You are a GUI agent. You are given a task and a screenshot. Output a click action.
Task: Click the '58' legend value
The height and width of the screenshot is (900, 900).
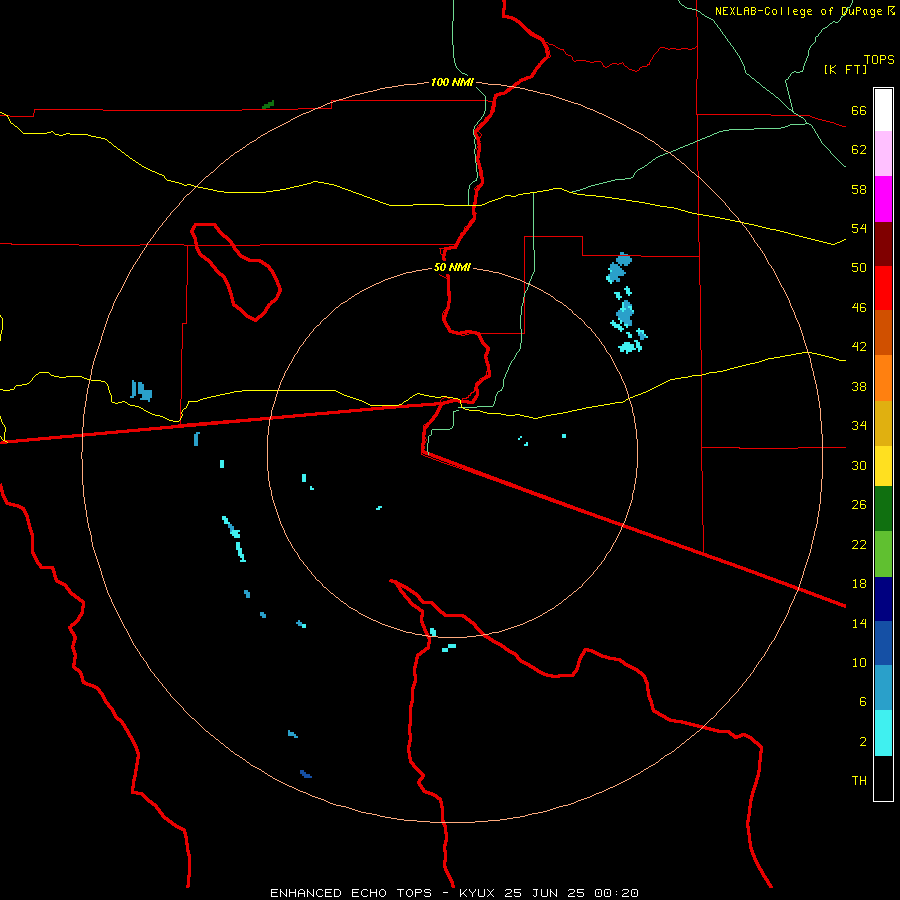point(859,189)
